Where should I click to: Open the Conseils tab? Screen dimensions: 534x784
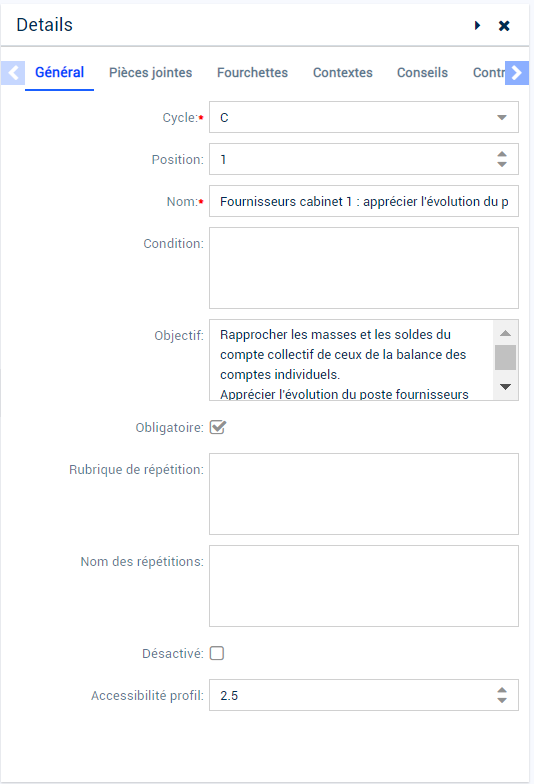(x=422, y=72)
